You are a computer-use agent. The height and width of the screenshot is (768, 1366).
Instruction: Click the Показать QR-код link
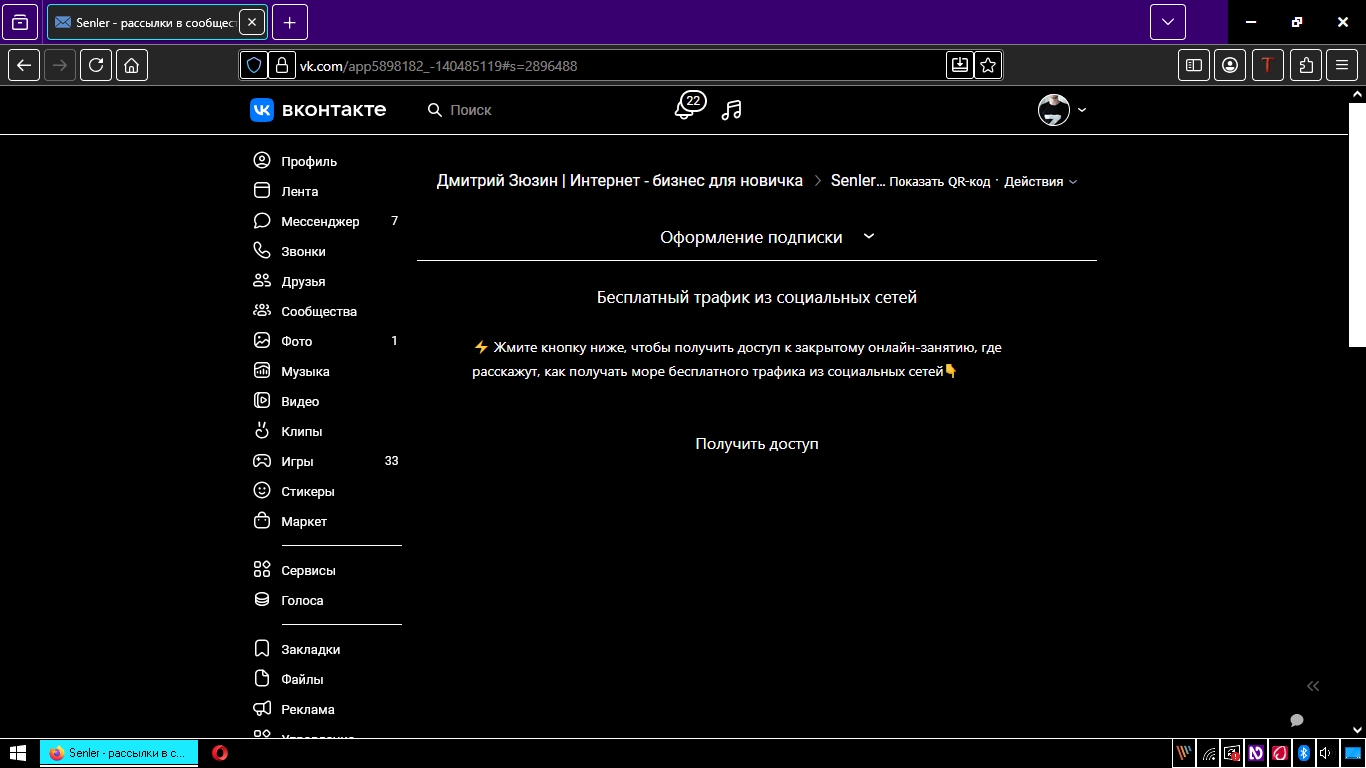[x=939, y=182]
